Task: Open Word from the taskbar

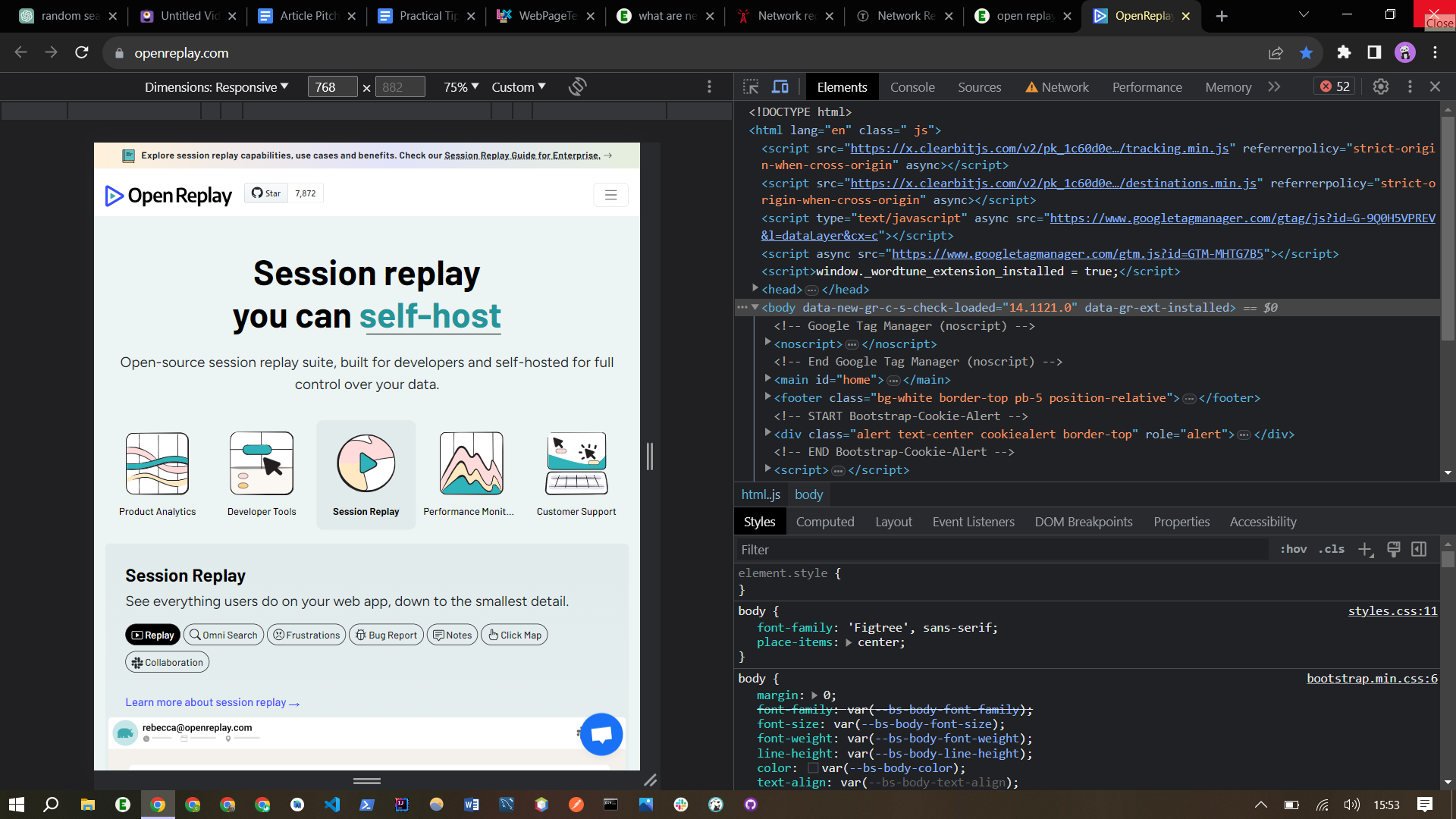Action: coord(471,805)
